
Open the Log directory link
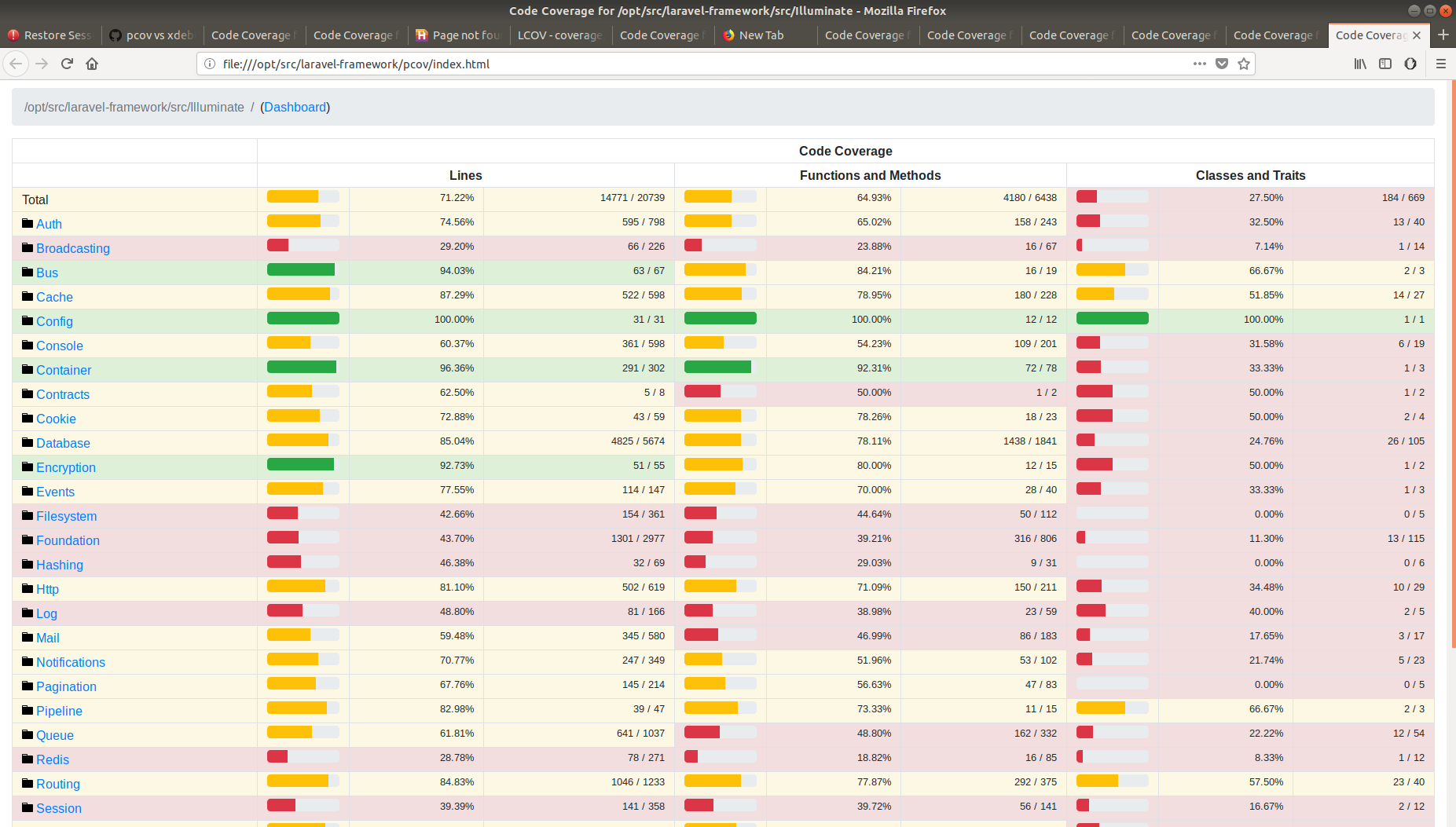point(46,613)
